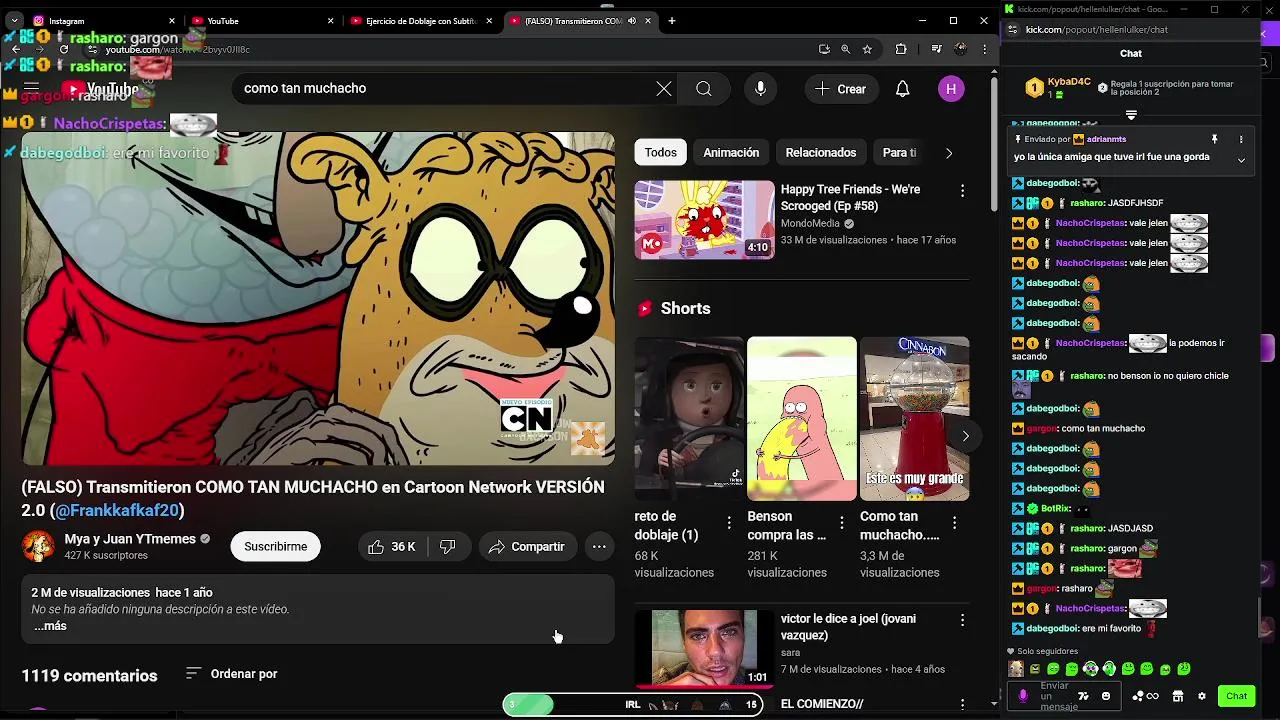Open the 'reto de doblaje (1)' short
Viewport: 1280px width, 720px height.
pos(689,418)
